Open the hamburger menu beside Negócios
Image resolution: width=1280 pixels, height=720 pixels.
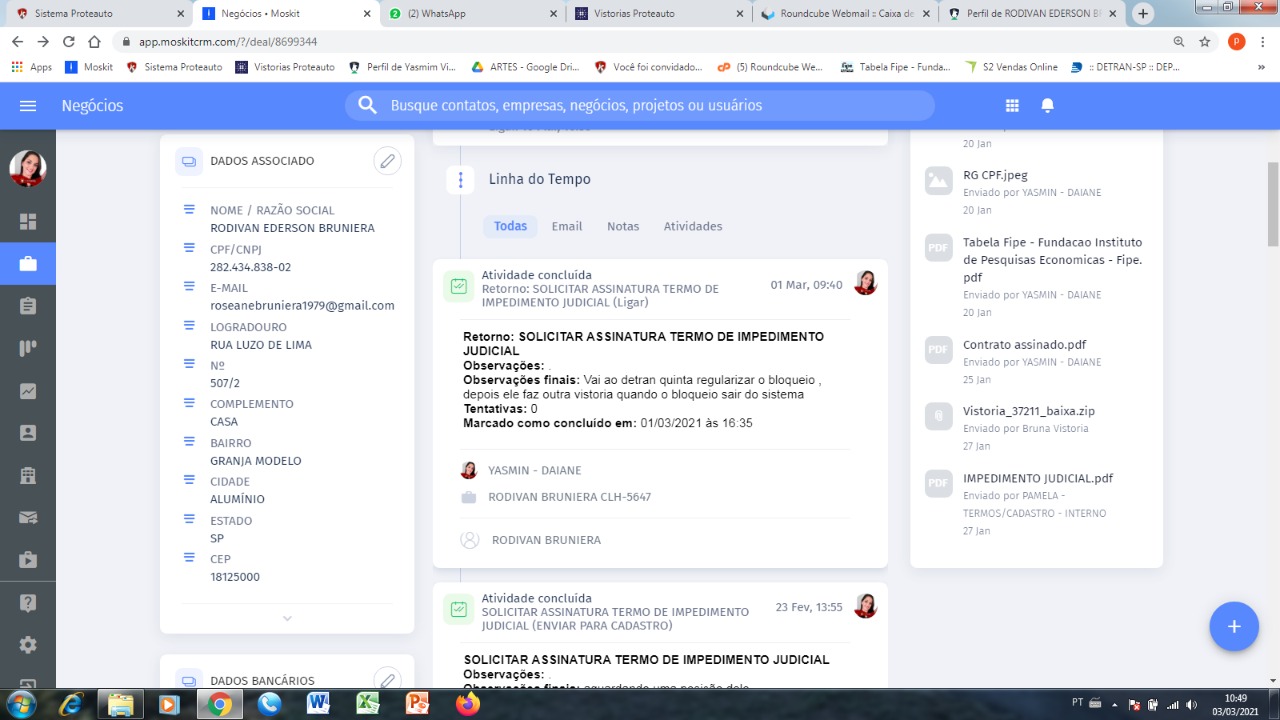pos(28,106)
